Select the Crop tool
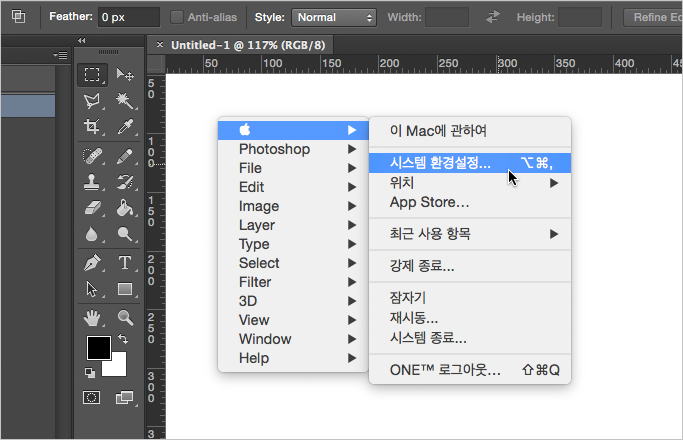Image resolution: width=683 pixels, height=440 pixels. [x=92, y=127]
